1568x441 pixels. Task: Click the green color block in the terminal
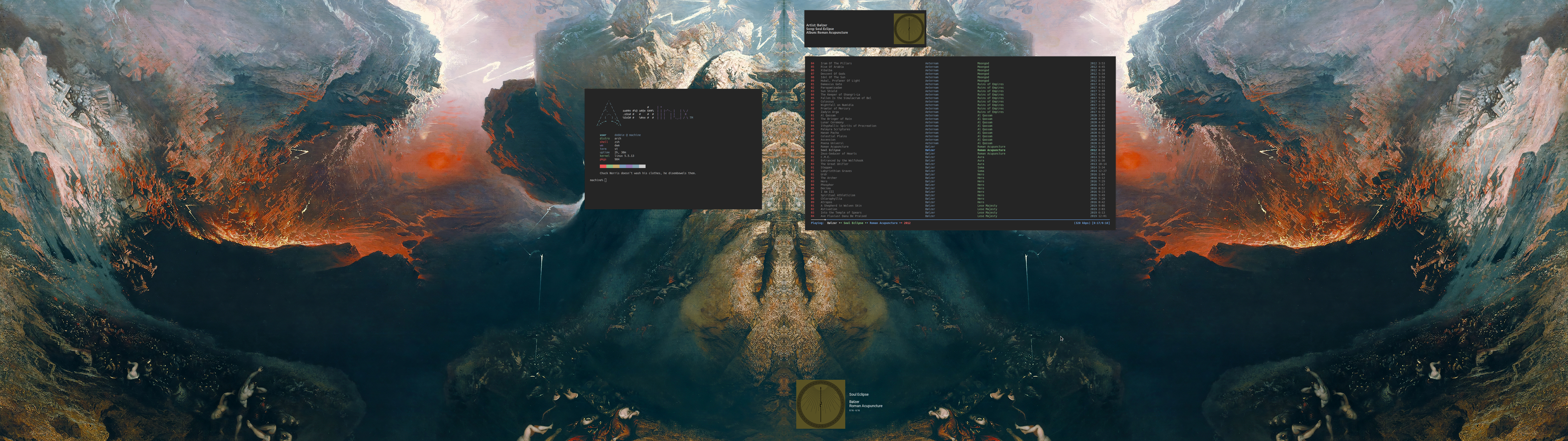[x=610, y=166]
